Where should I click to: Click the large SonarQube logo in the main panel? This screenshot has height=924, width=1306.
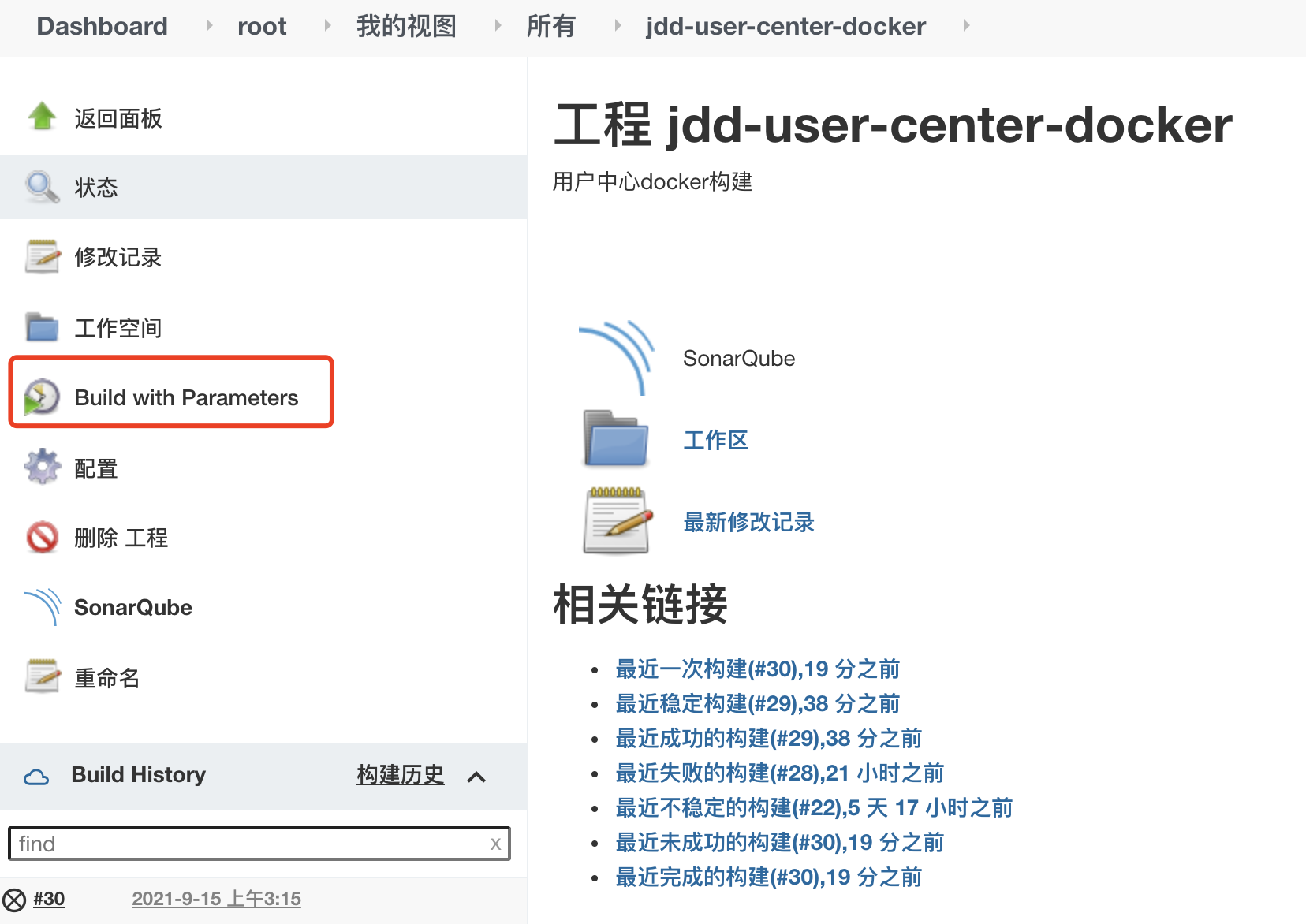(616, 358)
